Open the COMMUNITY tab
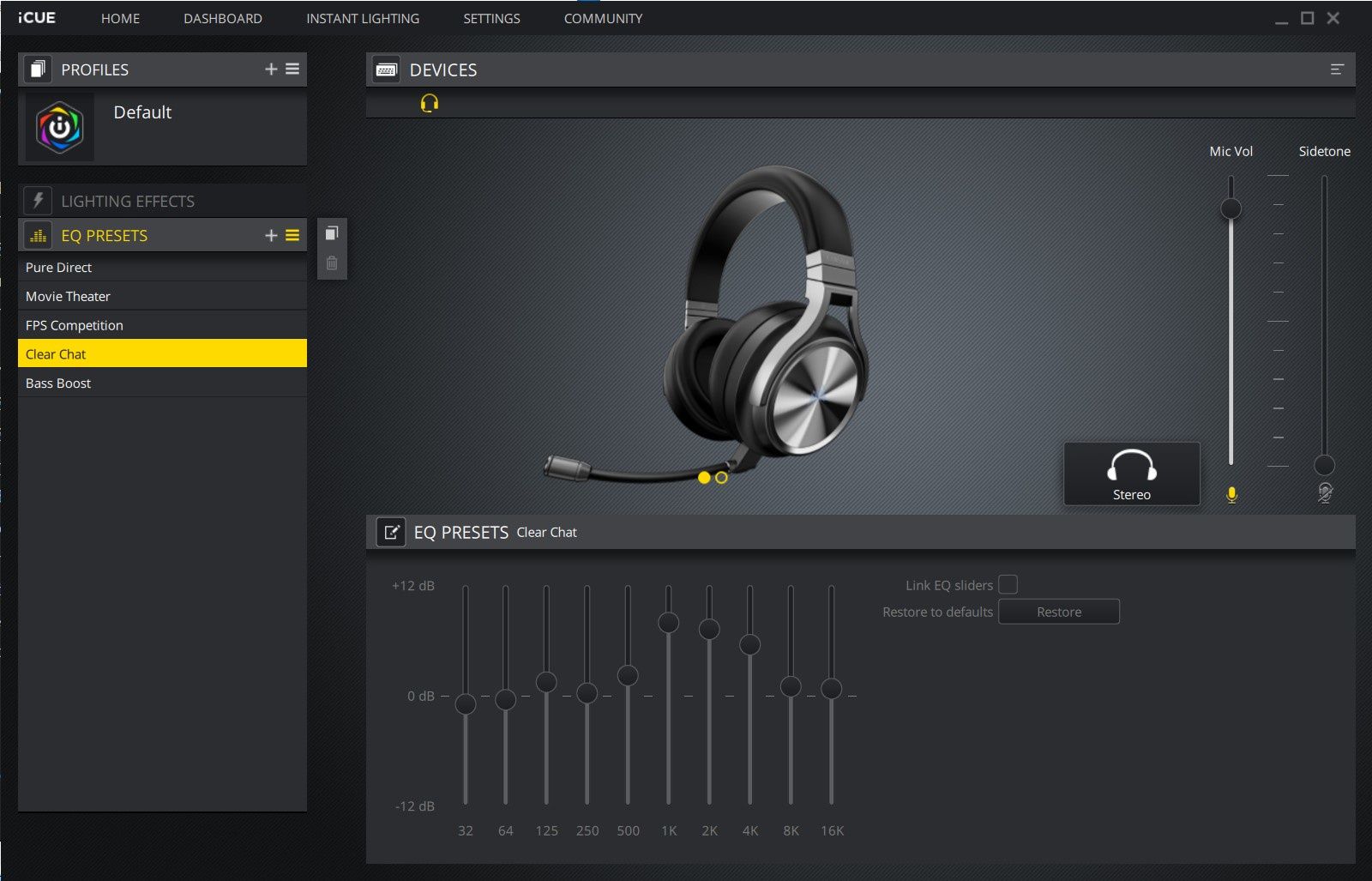Viewport: 1372px width, 881px height. click(x=603, y=18)
